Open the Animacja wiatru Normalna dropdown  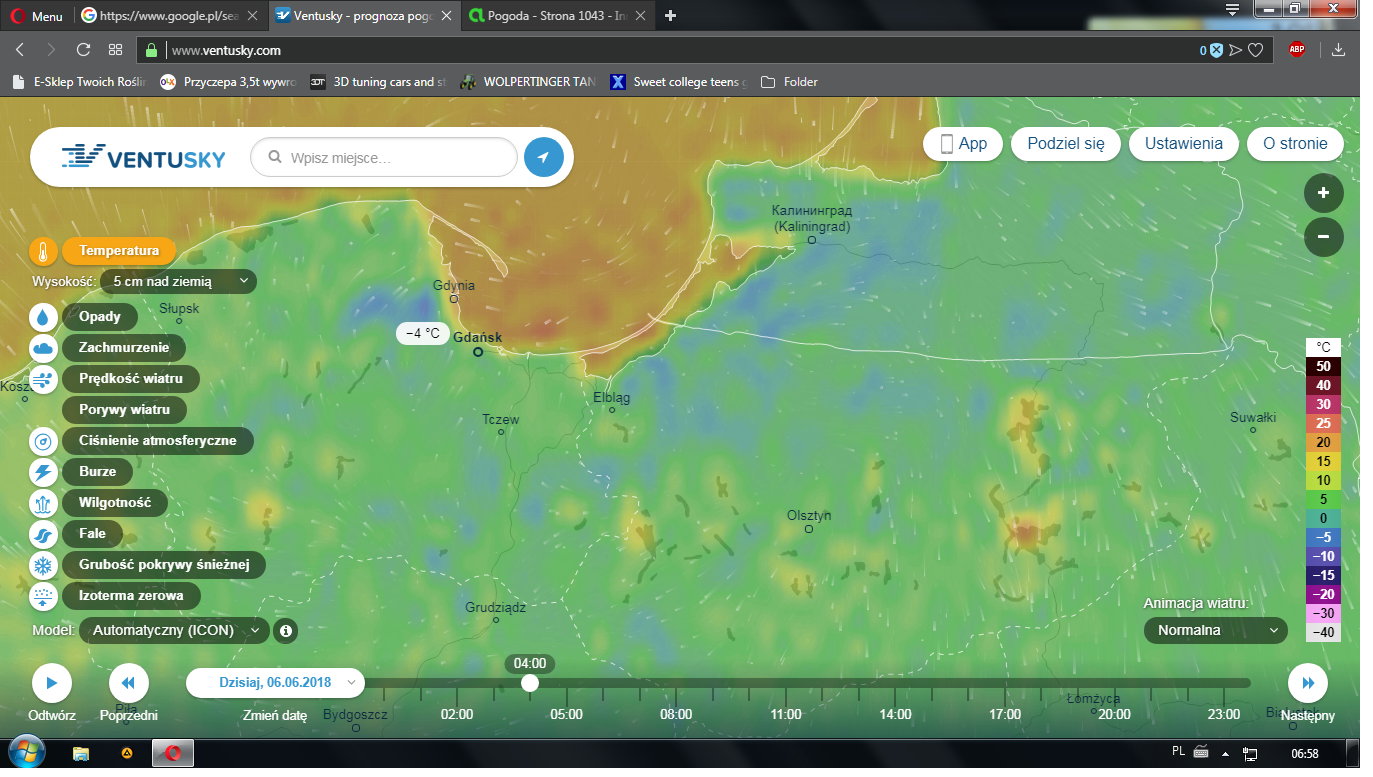click(x=1215, y=631)
